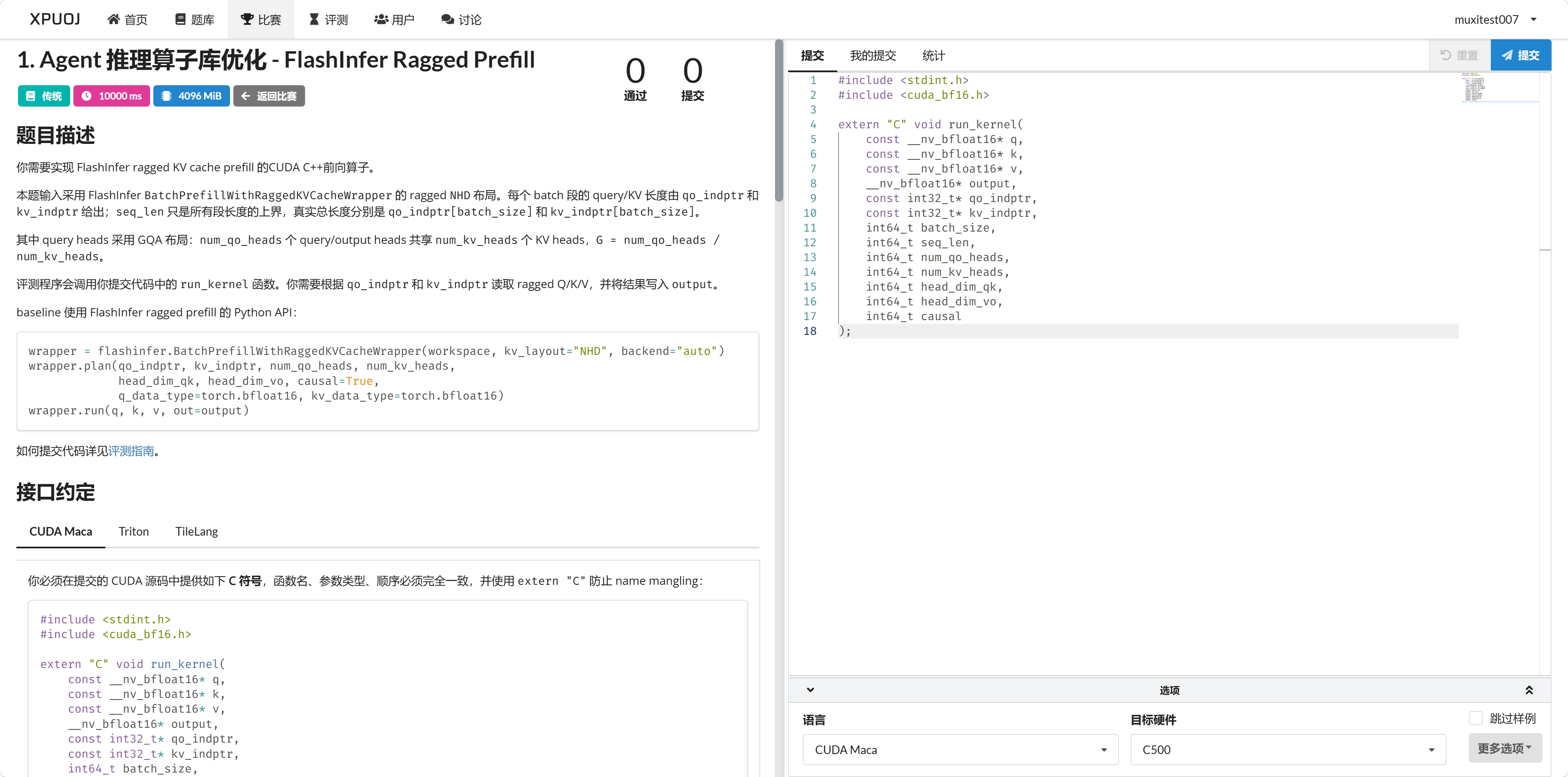Select the Triton interface tab
The width and height of the screenshot is (1568, 777).
134,531
